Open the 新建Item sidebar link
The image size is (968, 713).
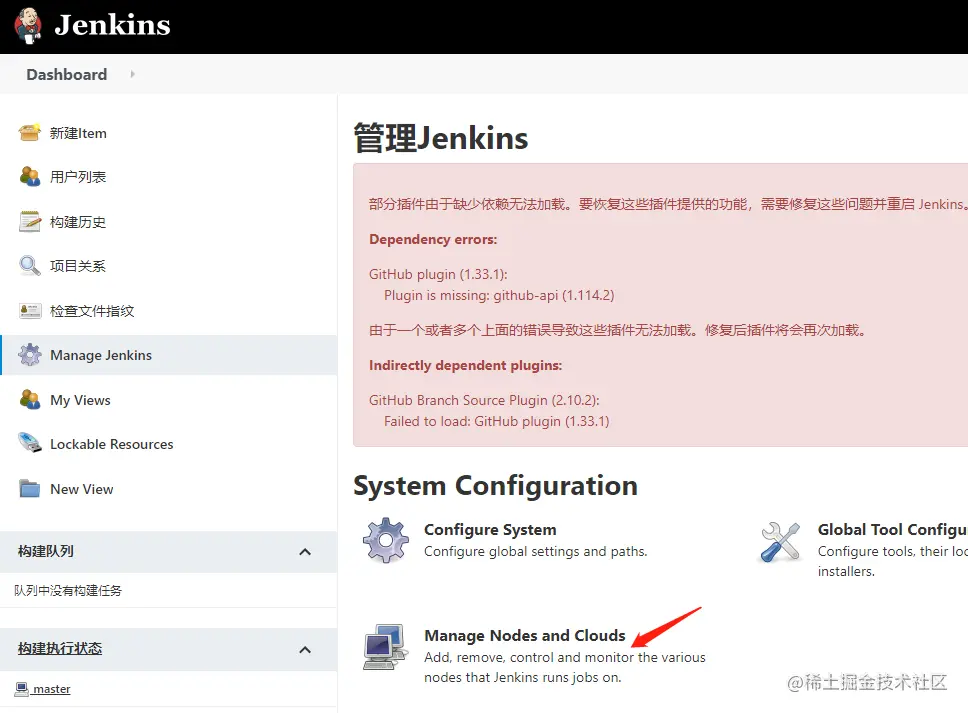(x=78, y=133)
